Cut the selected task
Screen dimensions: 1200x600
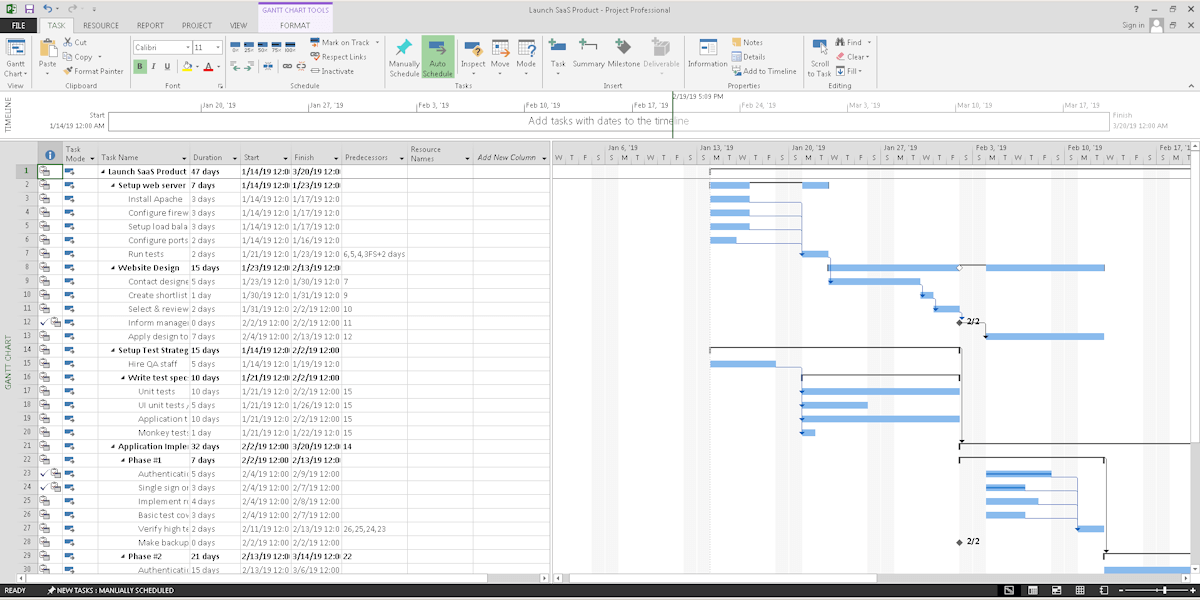75,43
